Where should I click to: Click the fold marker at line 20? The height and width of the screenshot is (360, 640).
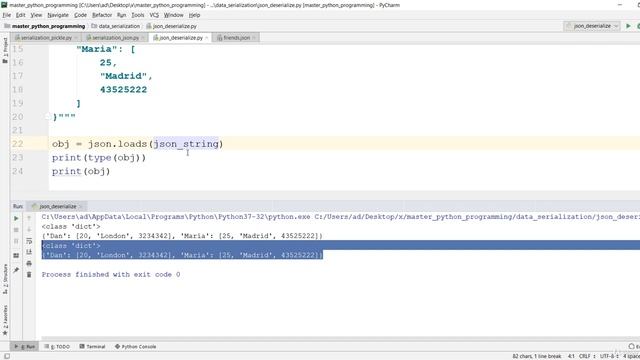48,117
